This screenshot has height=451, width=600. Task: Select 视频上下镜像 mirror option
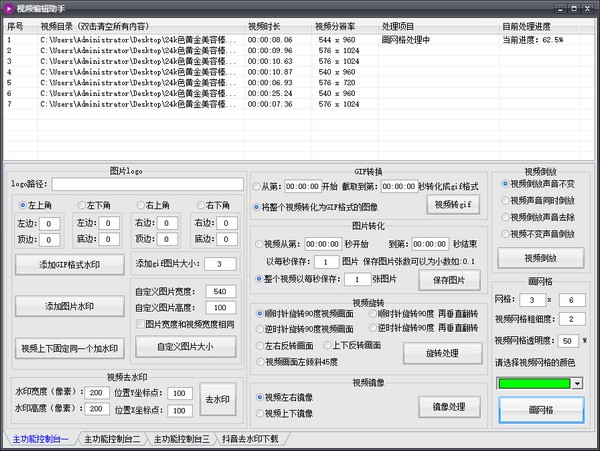[259, 412]
